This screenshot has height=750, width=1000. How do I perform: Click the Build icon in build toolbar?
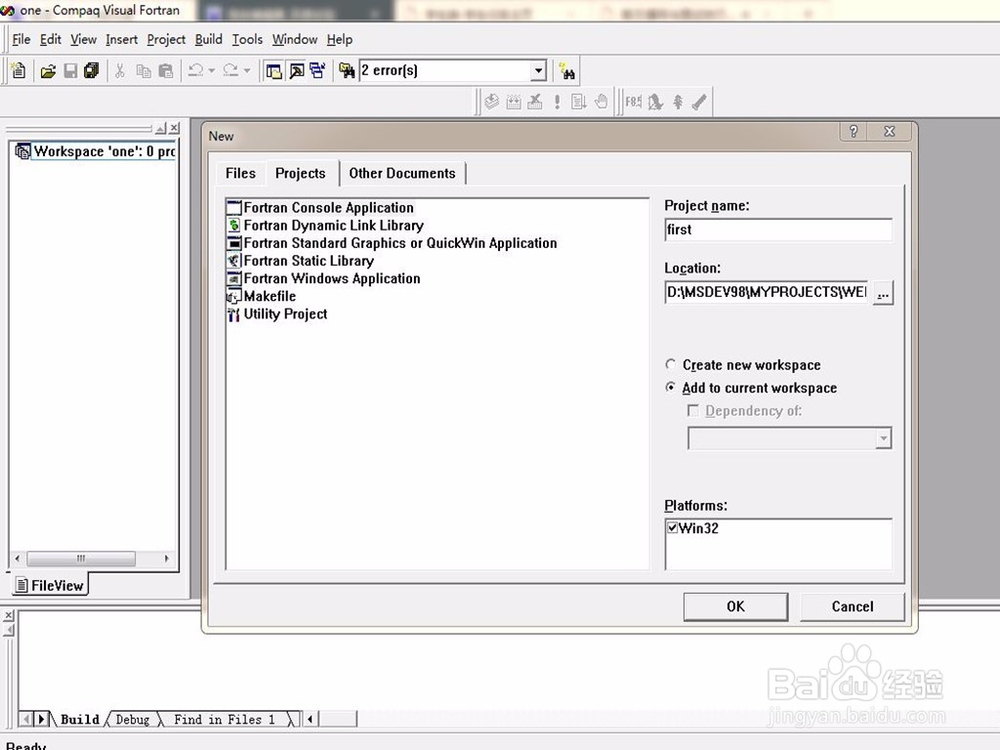pos(513,101)
